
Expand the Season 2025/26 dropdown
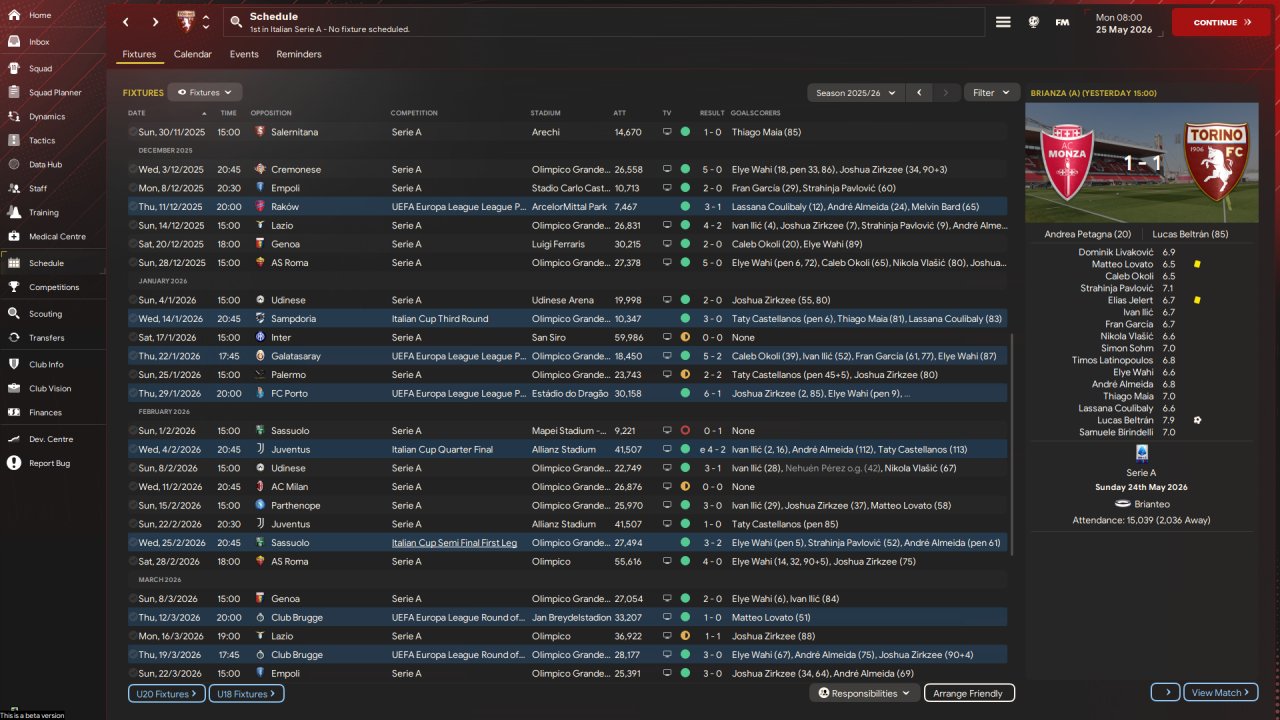(x=855, y=93)
